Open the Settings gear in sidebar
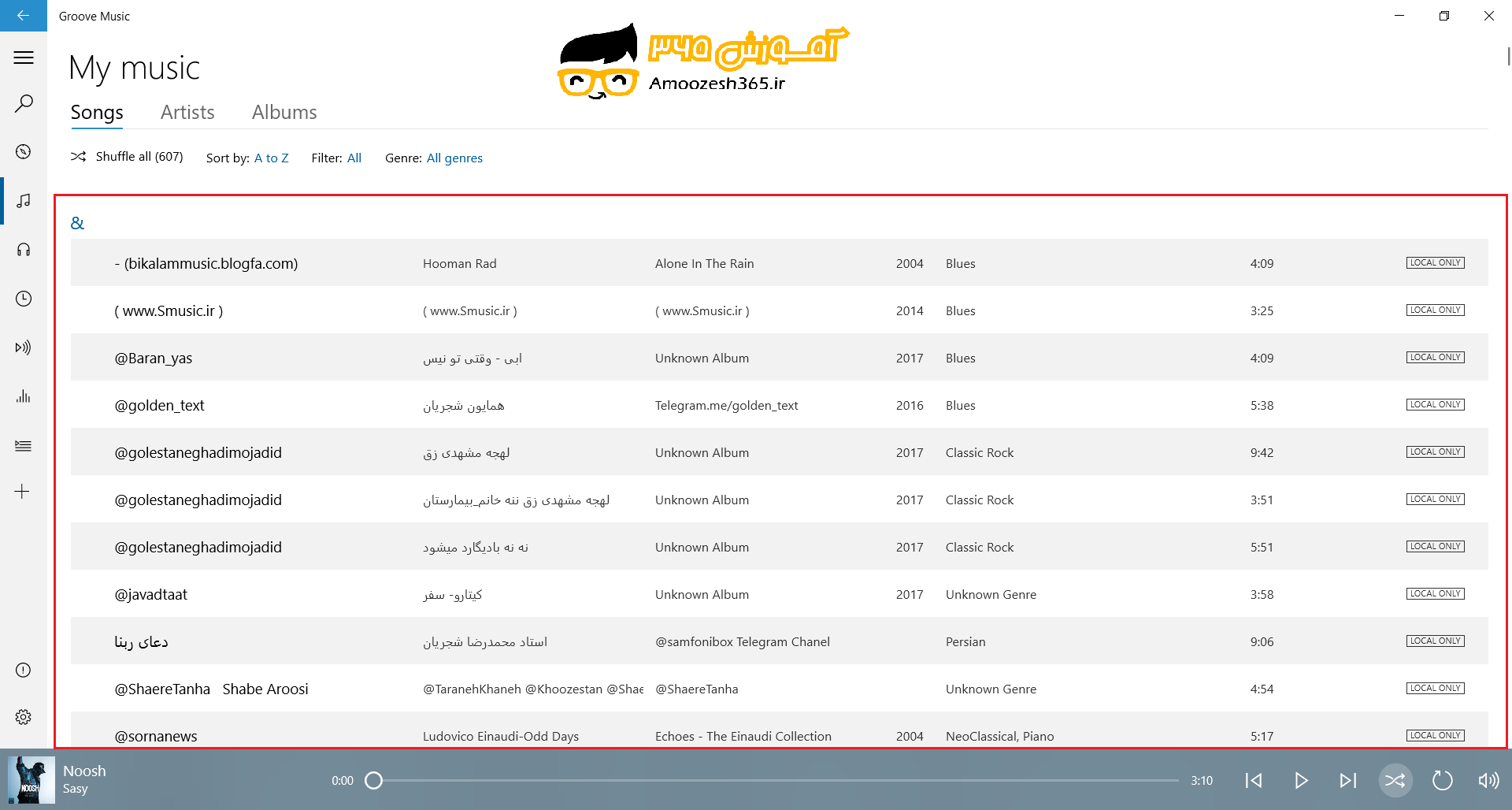 click(x=24, y=717)
